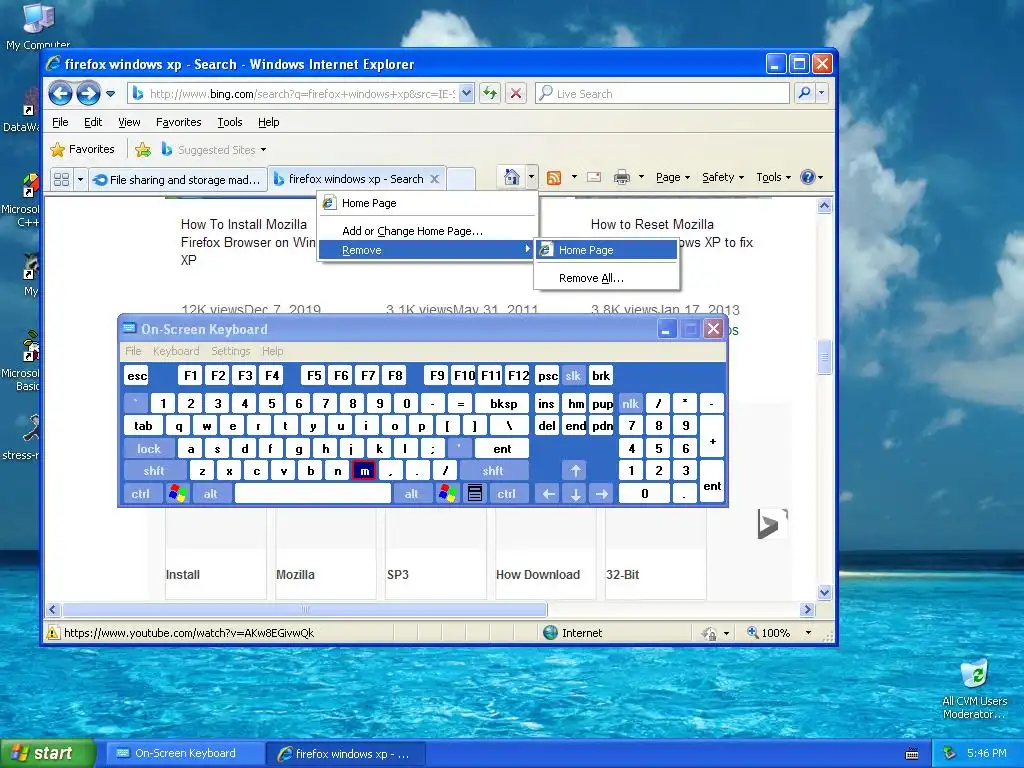Open How To Install Mozilla Firefox link

pos(248,242)
